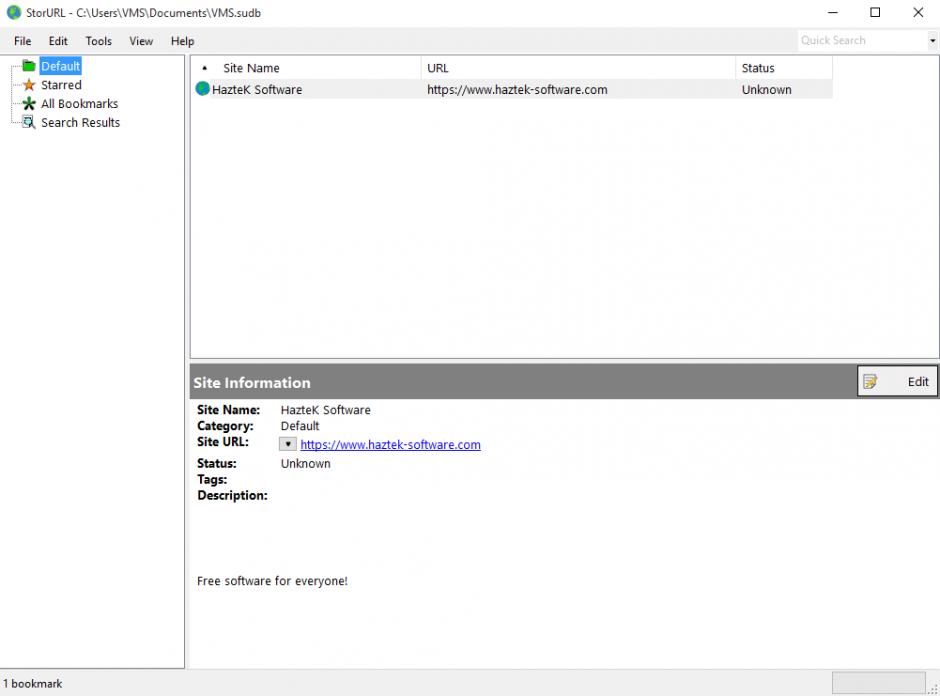Click the Free software for everyone! text
Screen dimensions: 940x696
pyautogui.click(x=272, y=581)
